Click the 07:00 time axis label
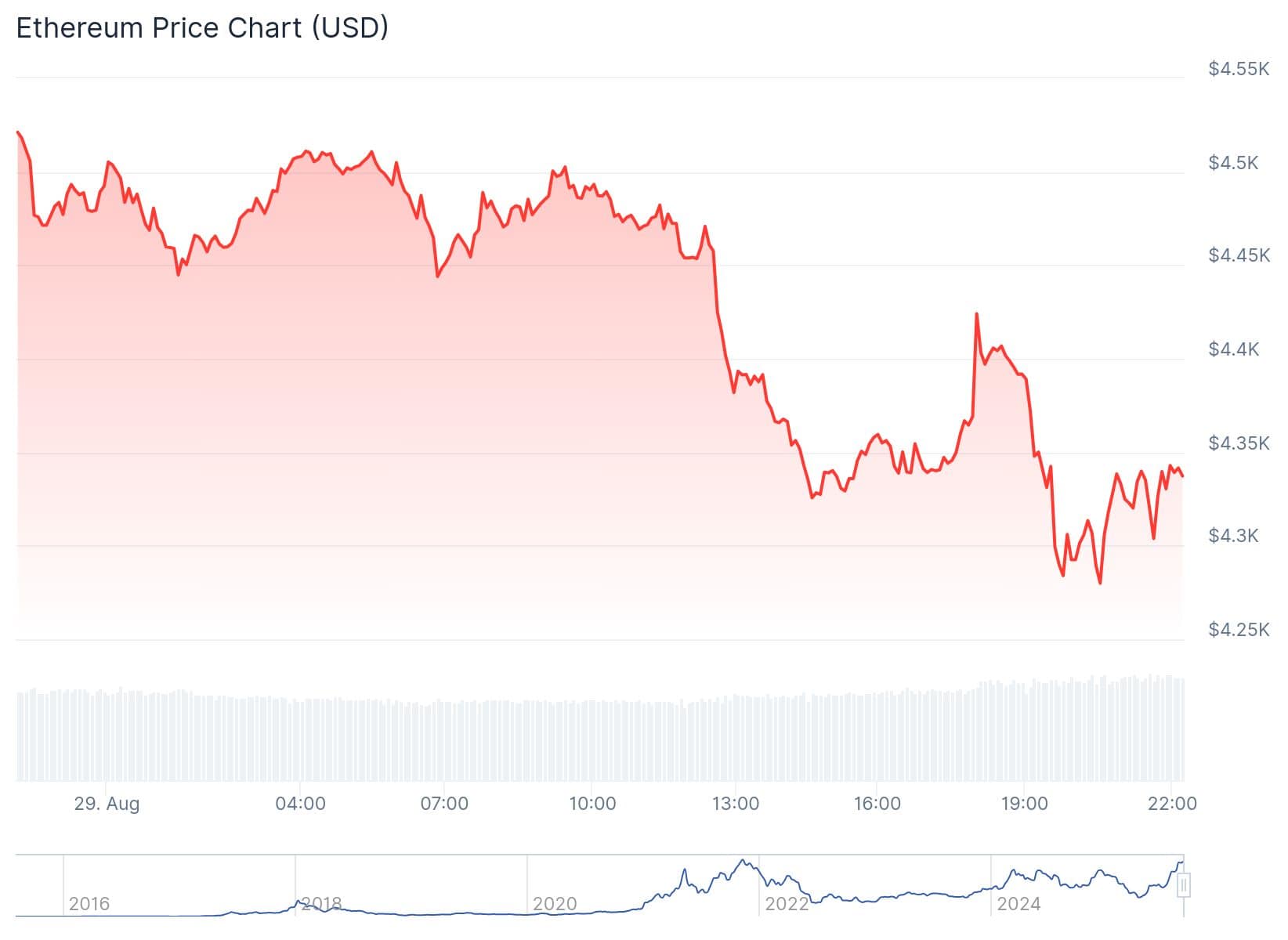1288x940 pixels. pyautogui.click(x=444, y=804)
